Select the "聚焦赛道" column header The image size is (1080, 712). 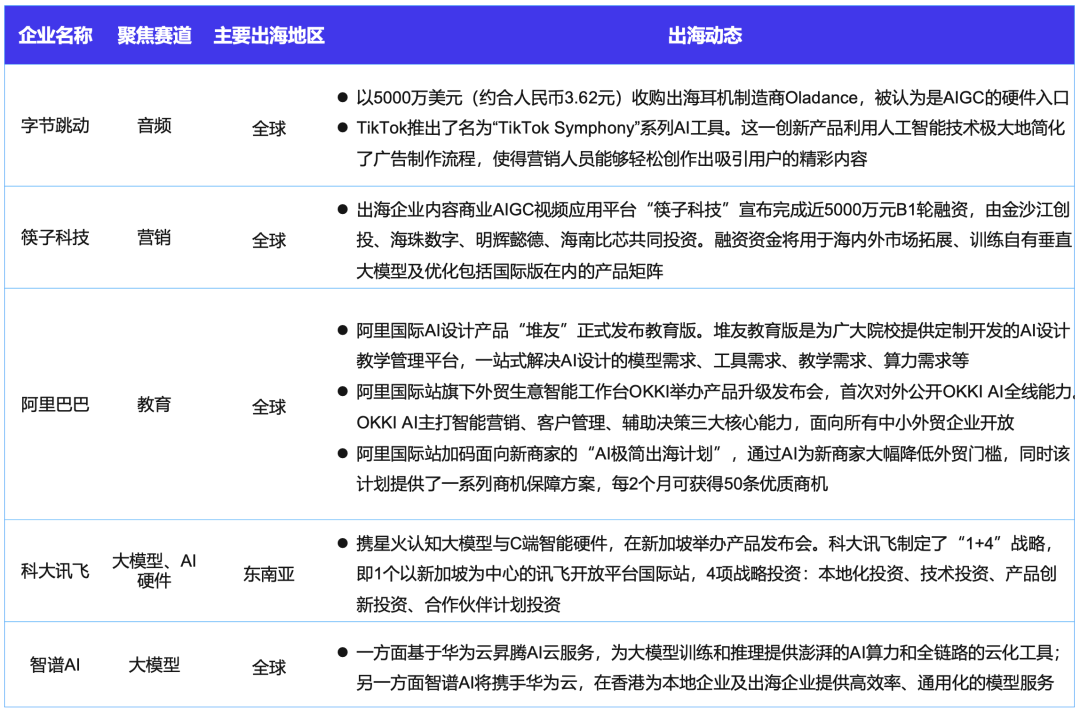[x=154, y=35]
